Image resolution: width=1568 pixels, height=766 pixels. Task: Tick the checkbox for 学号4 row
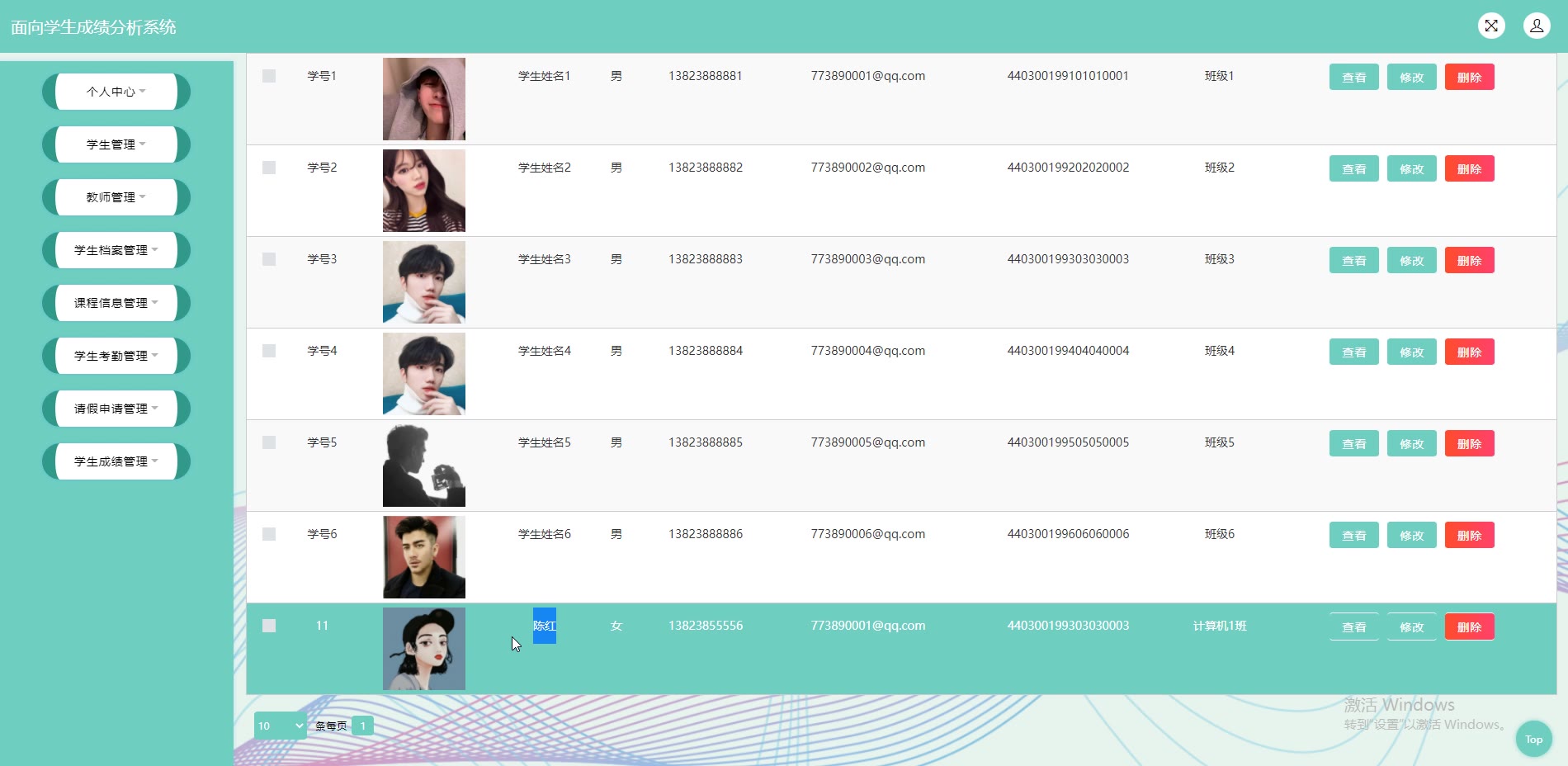[269, 351]
